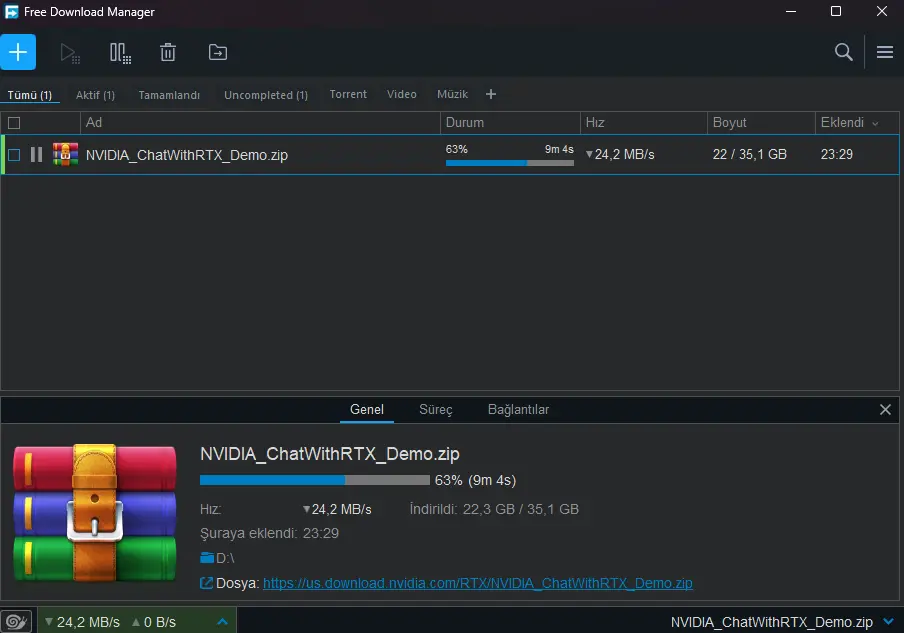Open the Süreç details tab
This screenshot has width=904, height=633.
click(x=436, y=410)
